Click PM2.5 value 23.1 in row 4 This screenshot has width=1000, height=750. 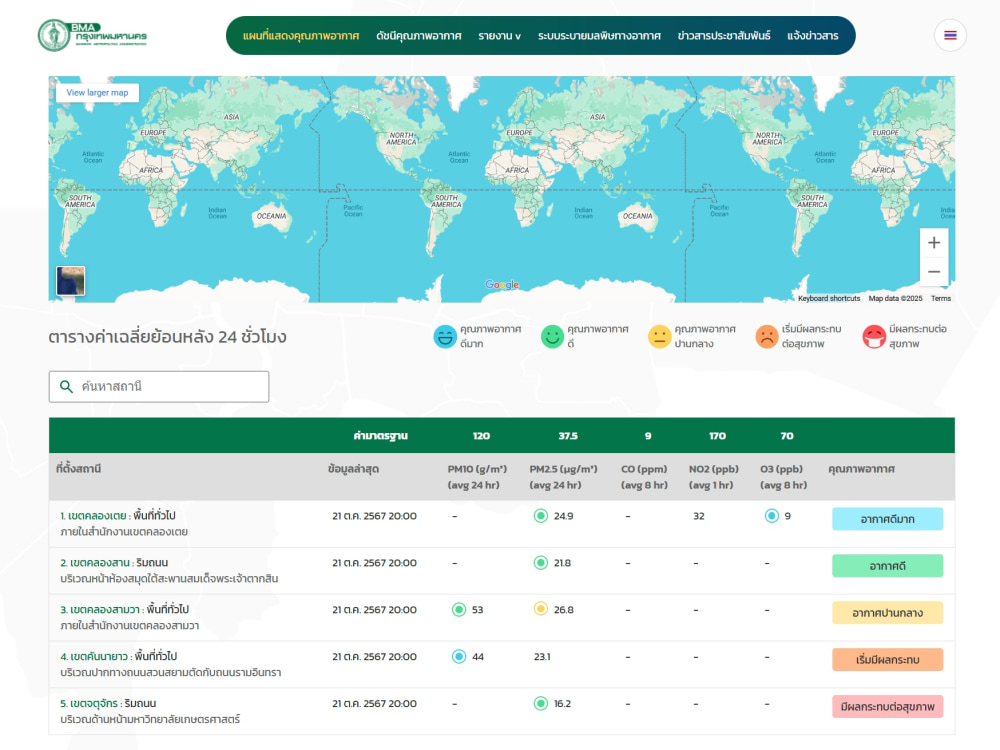pos(542,656)
